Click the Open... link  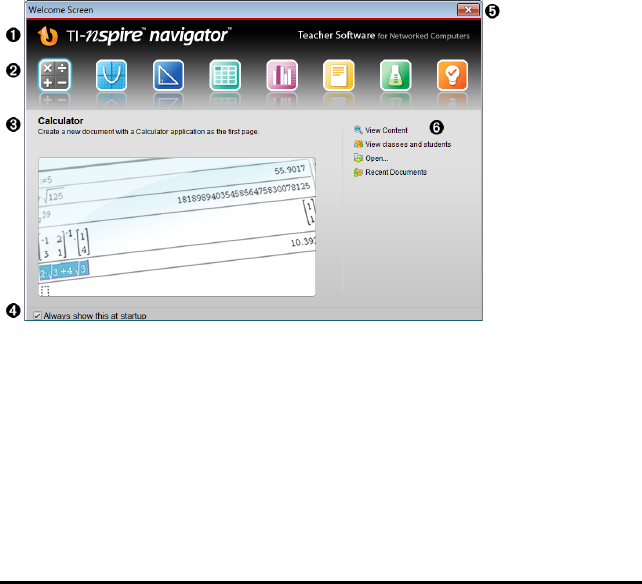point(377,158)
